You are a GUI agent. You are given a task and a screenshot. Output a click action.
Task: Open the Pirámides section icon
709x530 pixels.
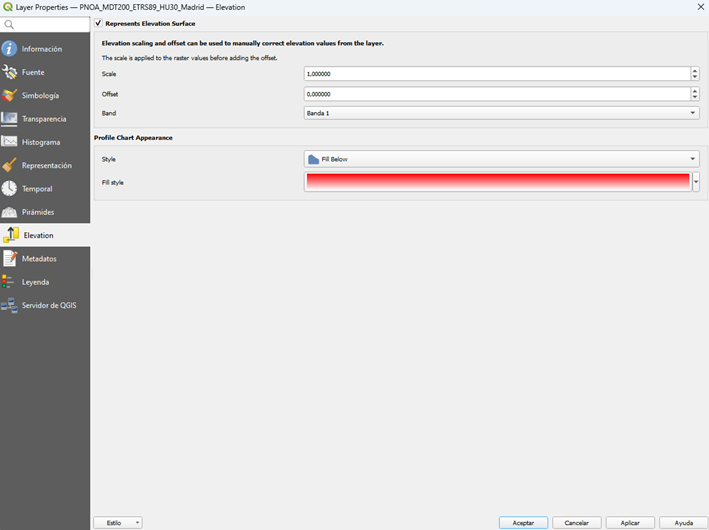(x=10, y=212)
